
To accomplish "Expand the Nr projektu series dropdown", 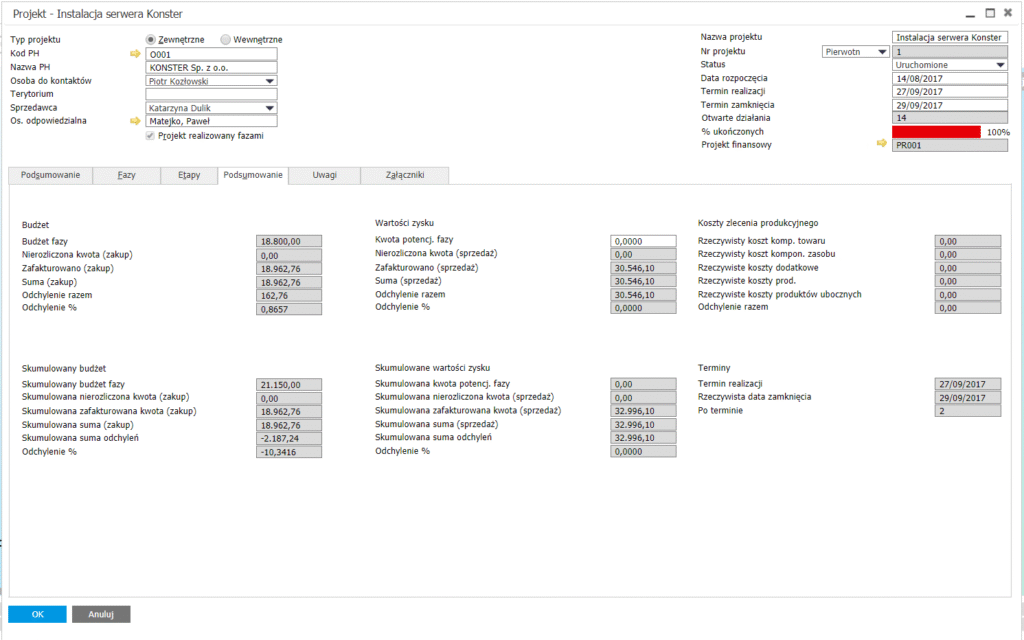I will 881,51.
